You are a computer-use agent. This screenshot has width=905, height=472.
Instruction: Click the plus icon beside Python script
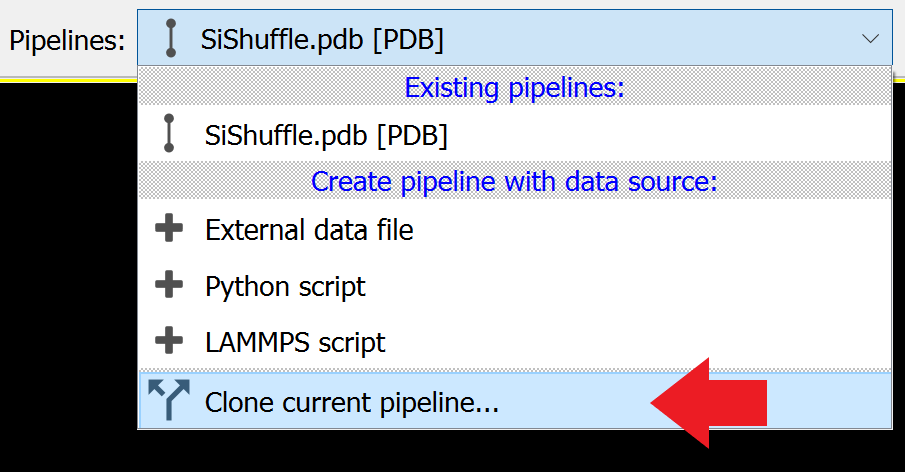(x=170, y=286)
